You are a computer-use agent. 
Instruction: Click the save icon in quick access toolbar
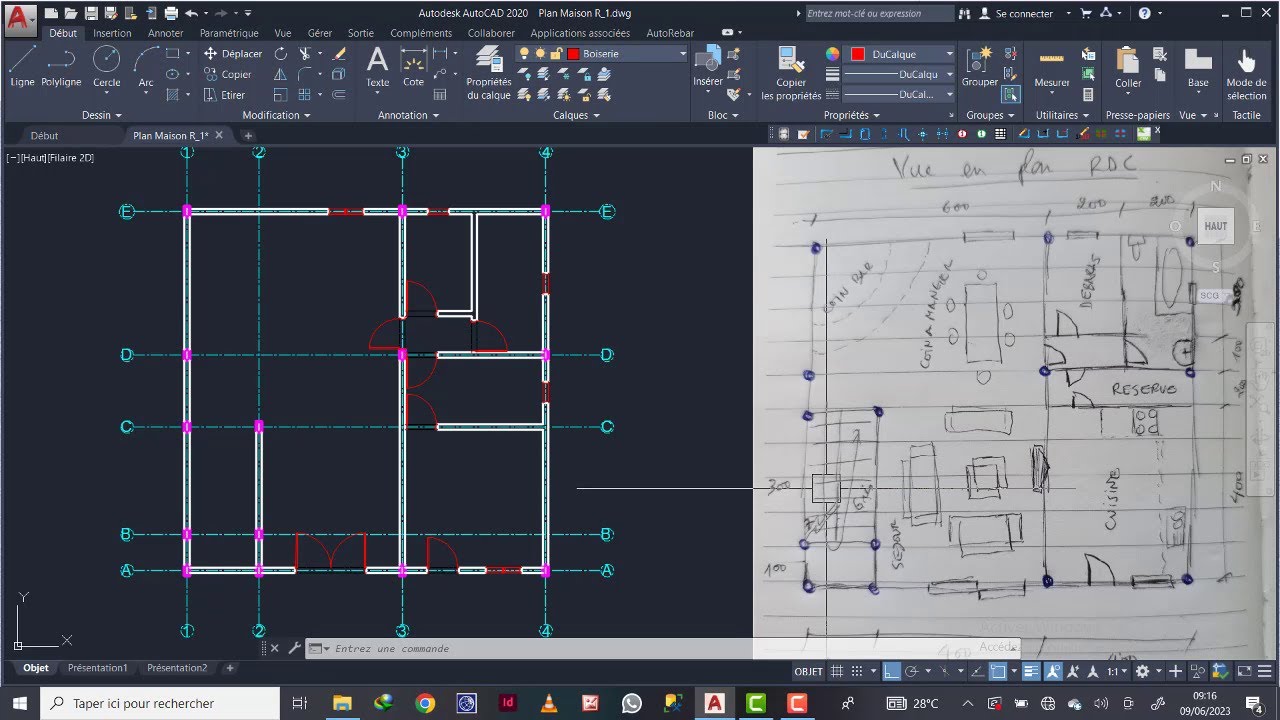[91, 13]
